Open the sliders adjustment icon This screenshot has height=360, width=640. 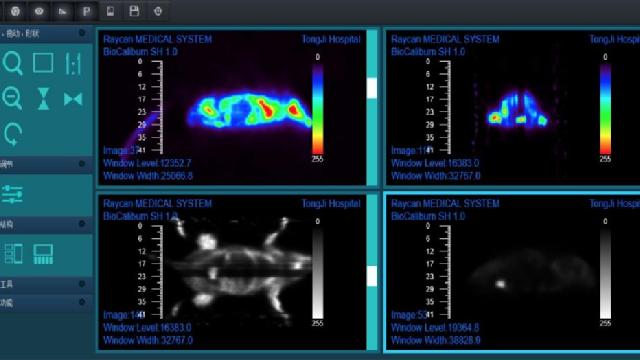pyautogui.click(x=12, y=194)
